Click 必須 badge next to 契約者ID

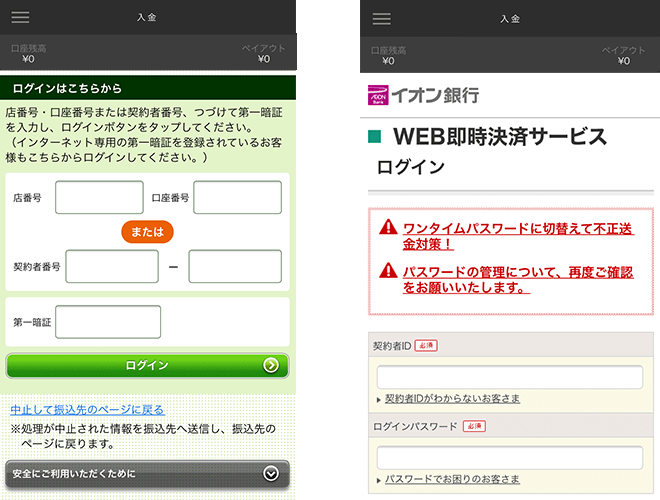[426, 346]
